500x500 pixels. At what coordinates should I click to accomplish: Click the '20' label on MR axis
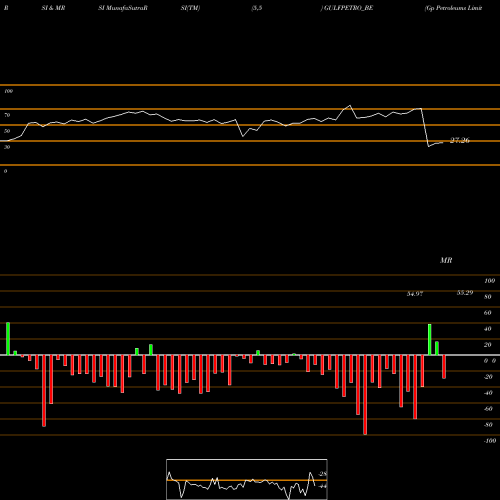click(x=488, y=345)
